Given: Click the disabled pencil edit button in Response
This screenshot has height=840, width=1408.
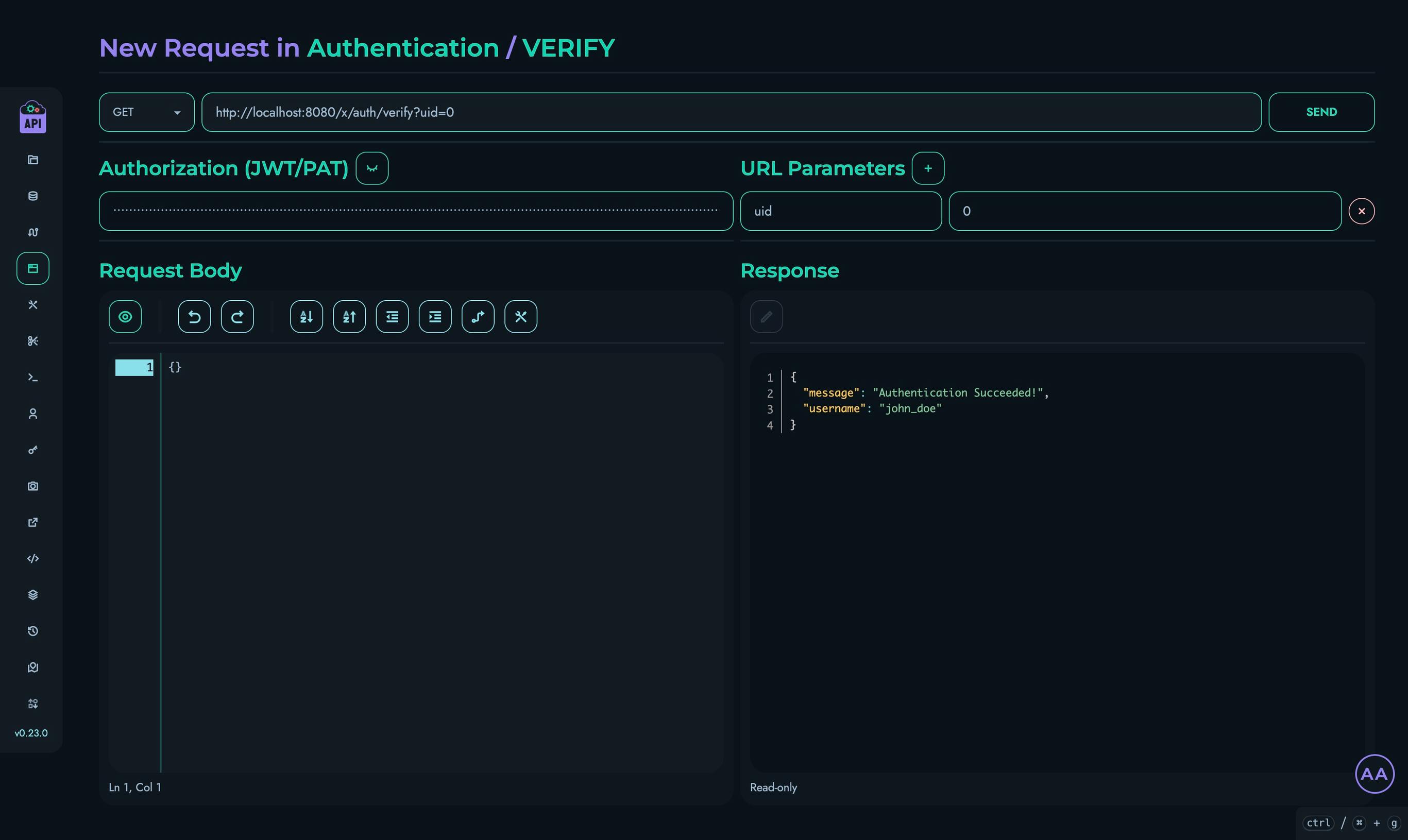Looking at the screenshot, I should 767,316.
